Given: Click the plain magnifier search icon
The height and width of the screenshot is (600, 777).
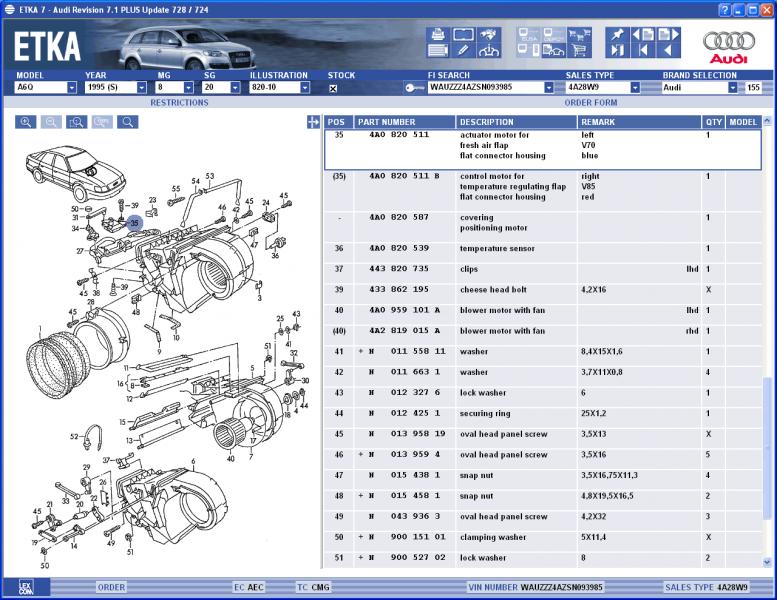Looking at the screenshot, I should pos(127,122).
